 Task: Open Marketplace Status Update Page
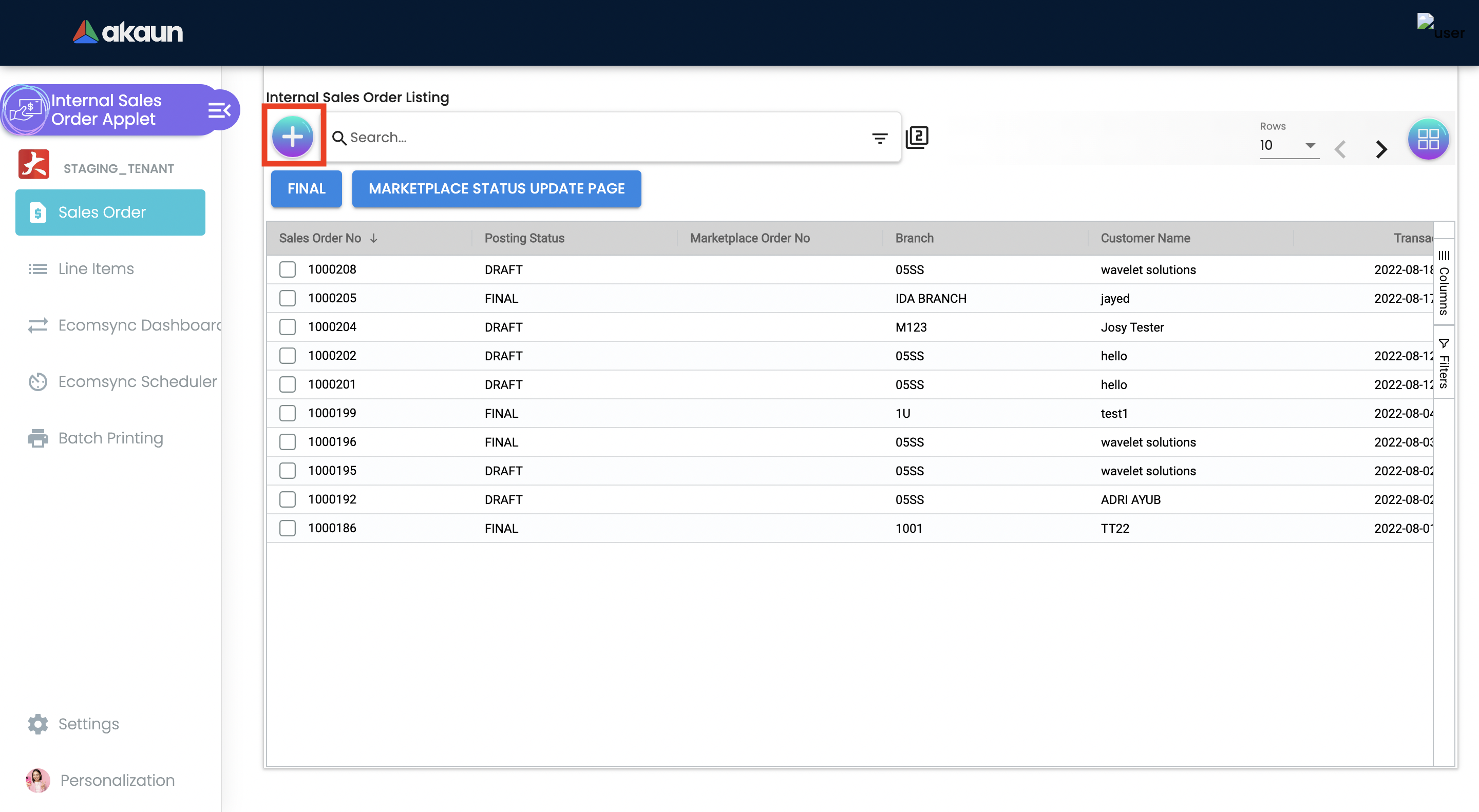(x=496, y=188)
